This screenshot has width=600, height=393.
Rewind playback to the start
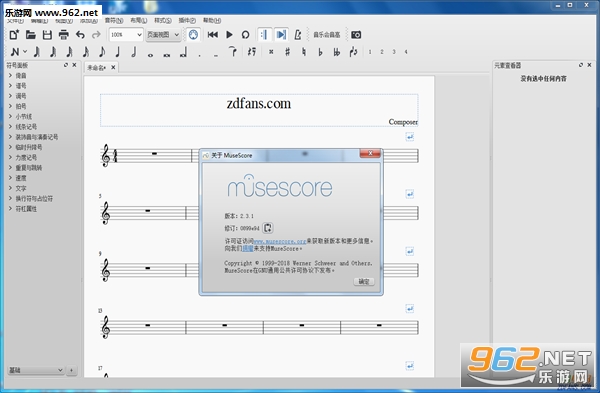pos(213,35)
